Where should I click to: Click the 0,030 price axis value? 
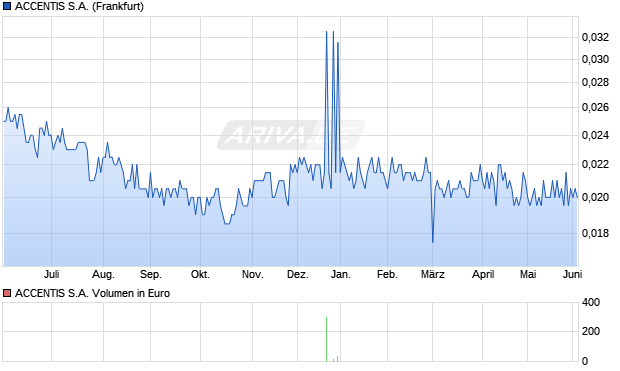point(595,60)
